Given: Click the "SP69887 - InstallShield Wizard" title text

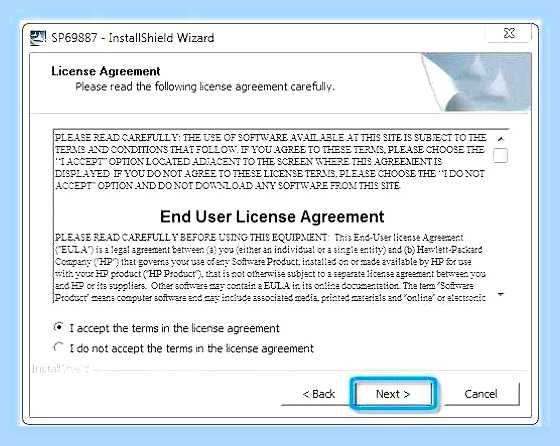Looking at the screenshot, I should pyautogui.click(x=133, y=37).
